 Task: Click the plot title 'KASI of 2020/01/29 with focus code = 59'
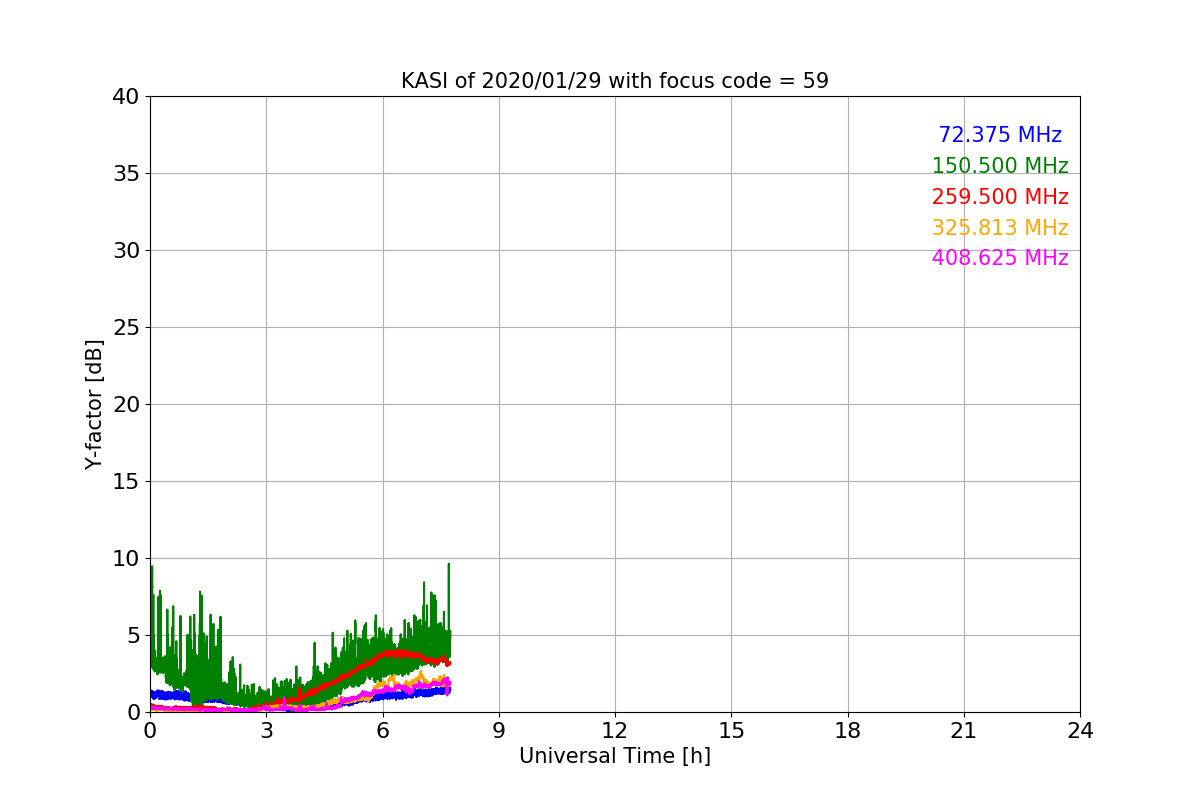(615, 81)
